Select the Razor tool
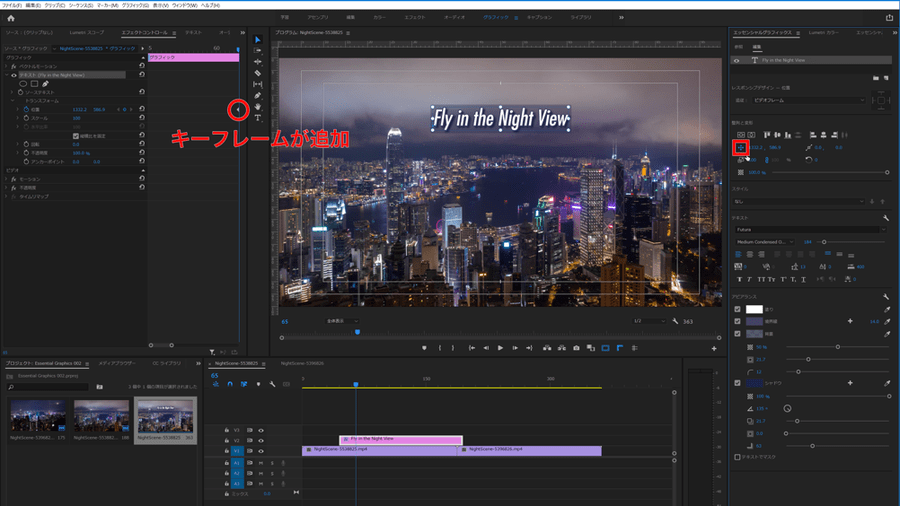Viewport: 900px width, 506px height. (257, 73)
